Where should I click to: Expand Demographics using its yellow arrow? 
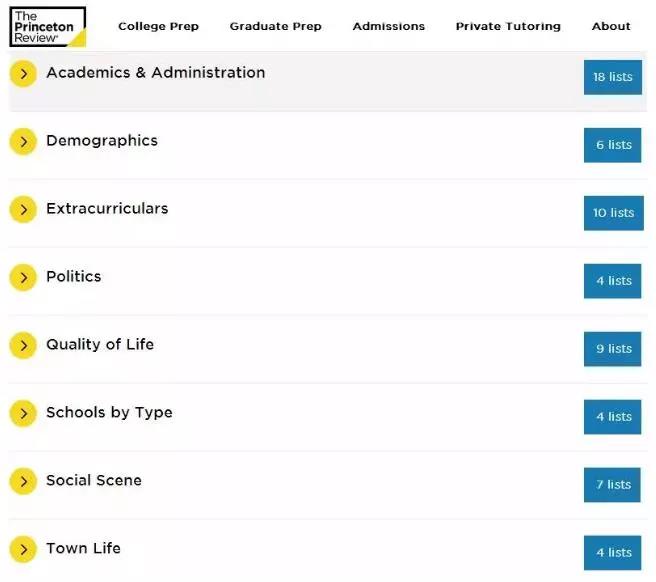point(23,142)
